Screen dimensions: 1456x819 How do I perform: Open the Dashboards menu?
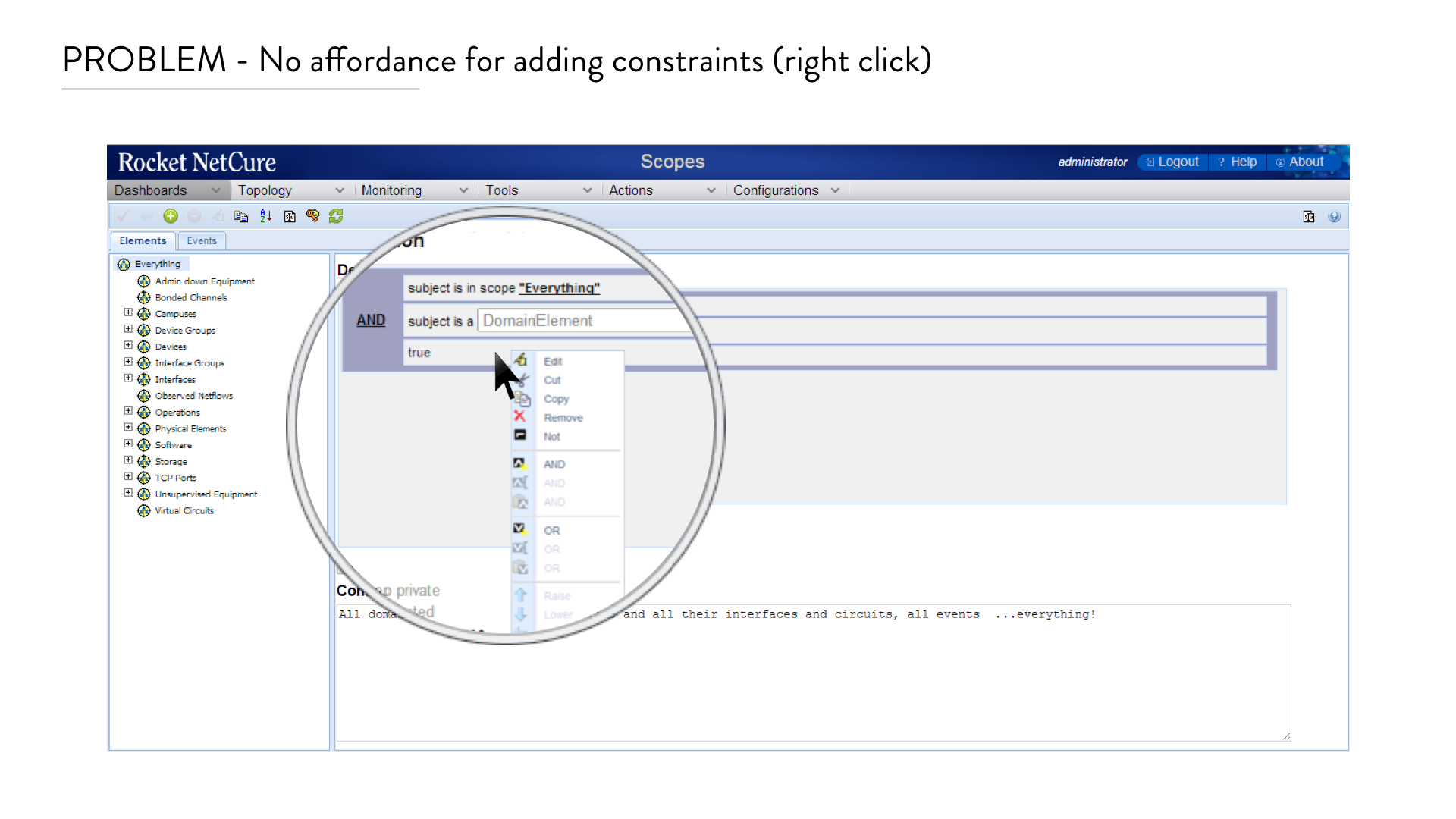click(168, 190)
